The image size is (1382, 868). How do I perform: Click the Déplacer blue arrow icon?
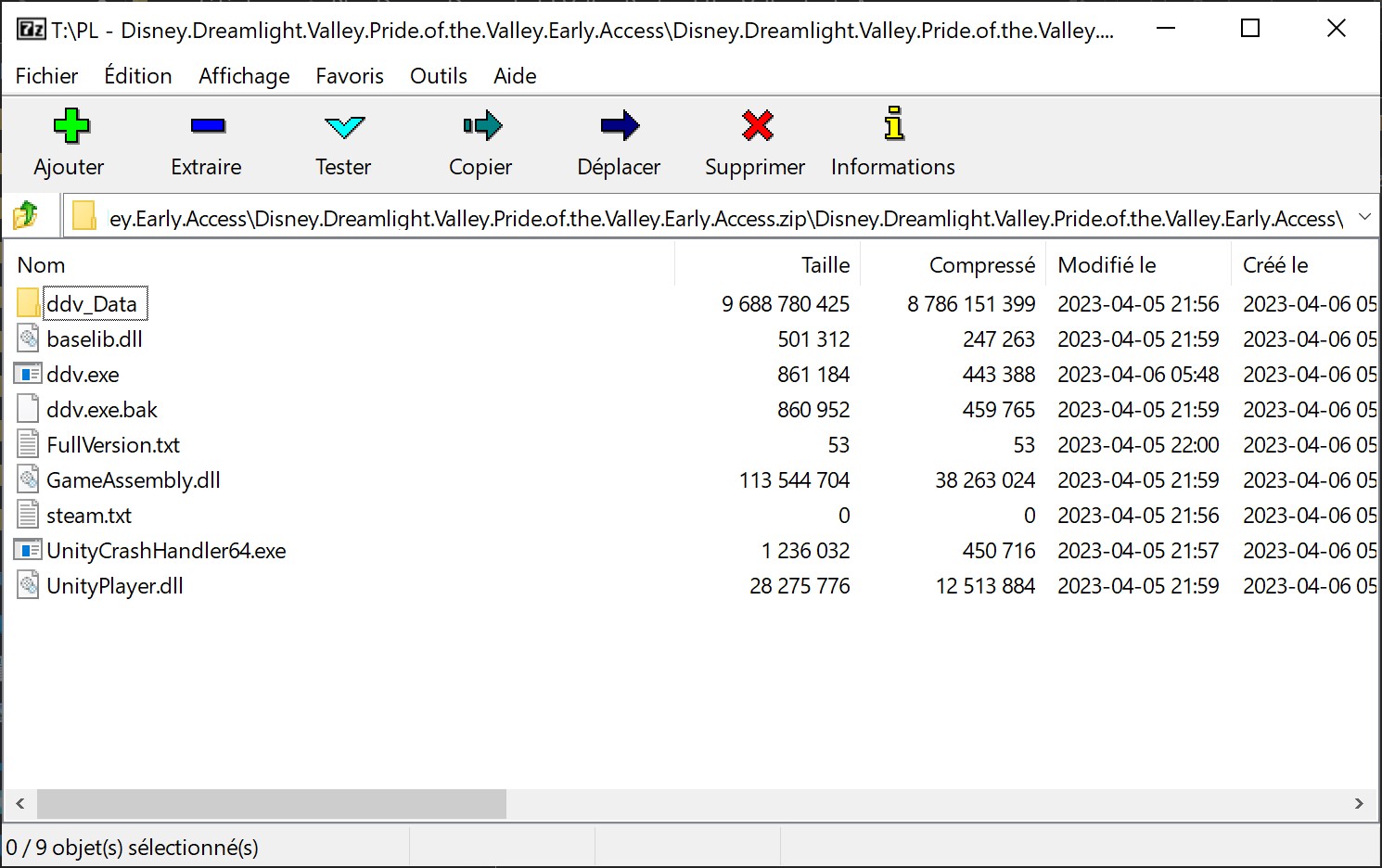pos(619,126)
